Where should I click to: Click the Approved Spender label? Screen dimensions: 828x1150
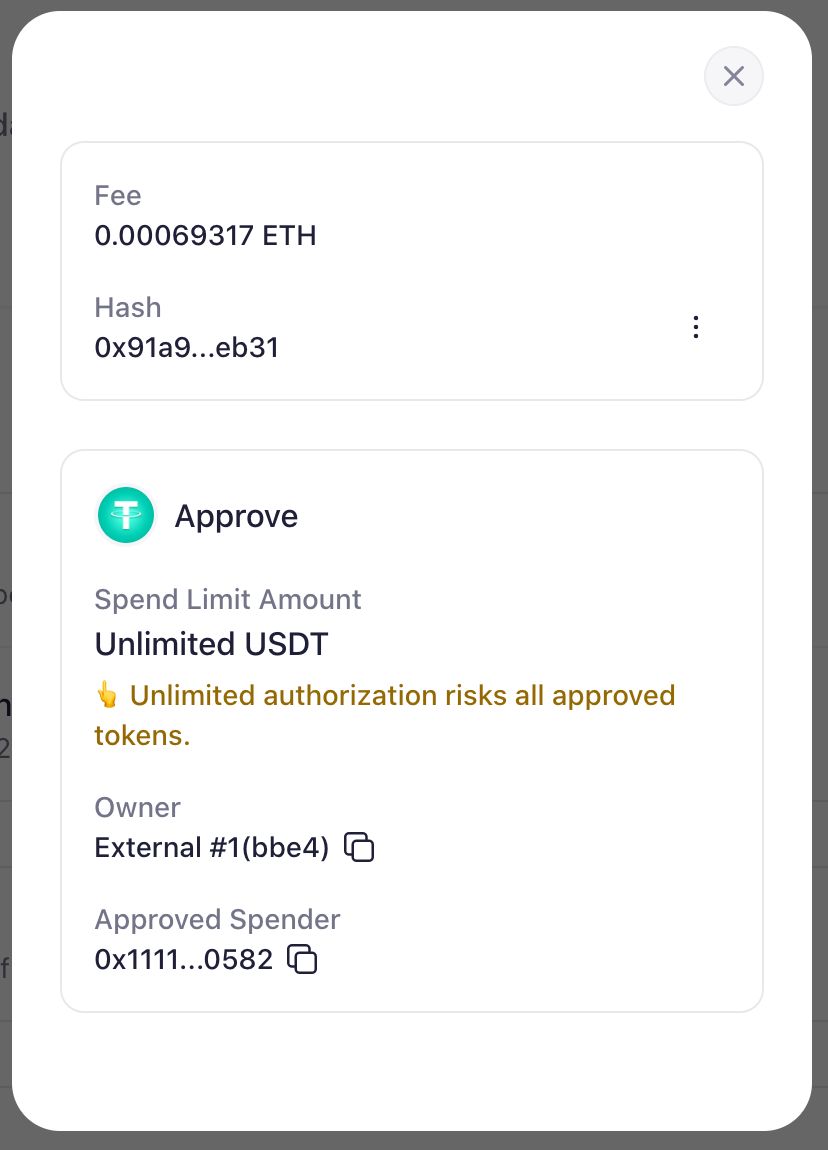pyautogui.click(x=217, y=919)
